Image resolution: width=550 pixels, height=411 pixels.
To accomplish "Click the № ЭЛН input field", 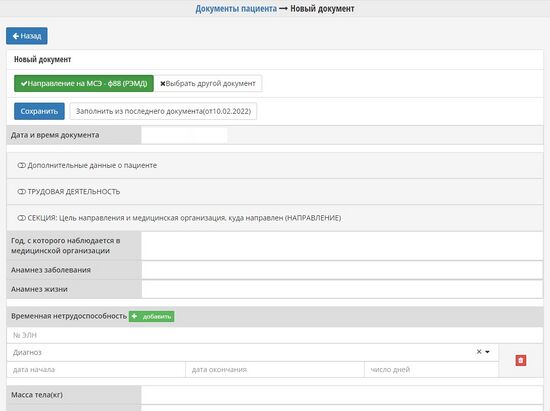I will [275, 335].
